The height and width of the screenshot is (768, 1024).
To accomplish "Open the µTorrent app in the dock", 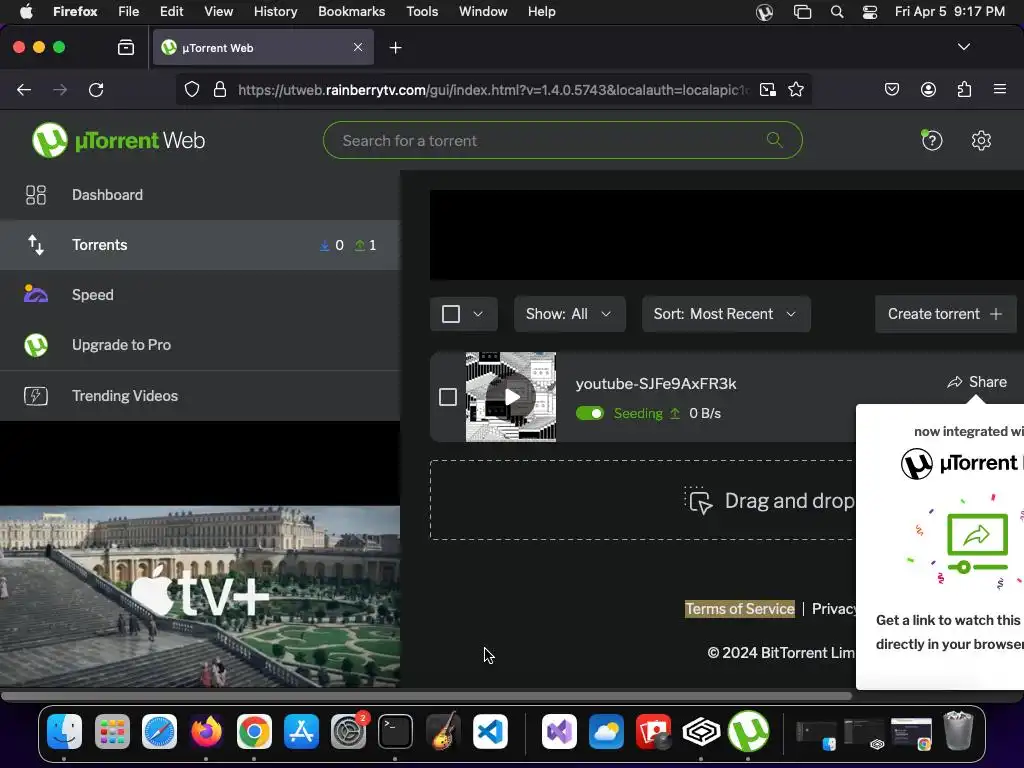I will click(x=748, y=731).
